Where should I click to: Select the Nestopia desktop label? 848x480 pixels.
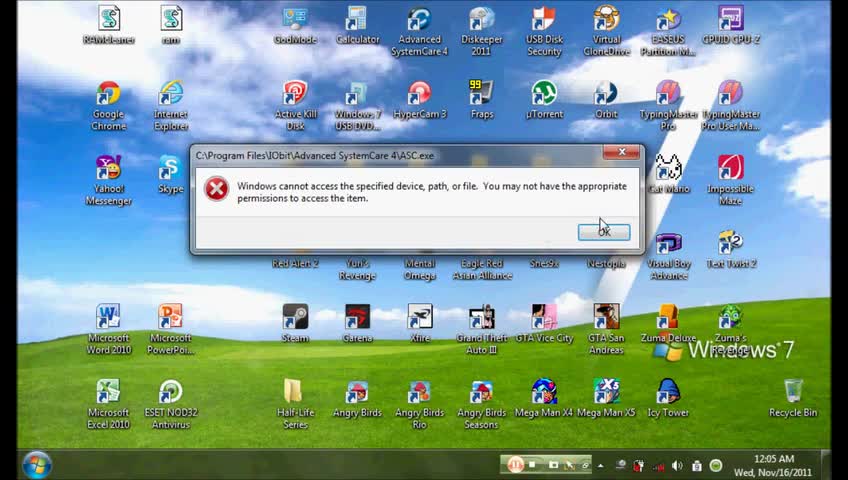tap(606, 264)
